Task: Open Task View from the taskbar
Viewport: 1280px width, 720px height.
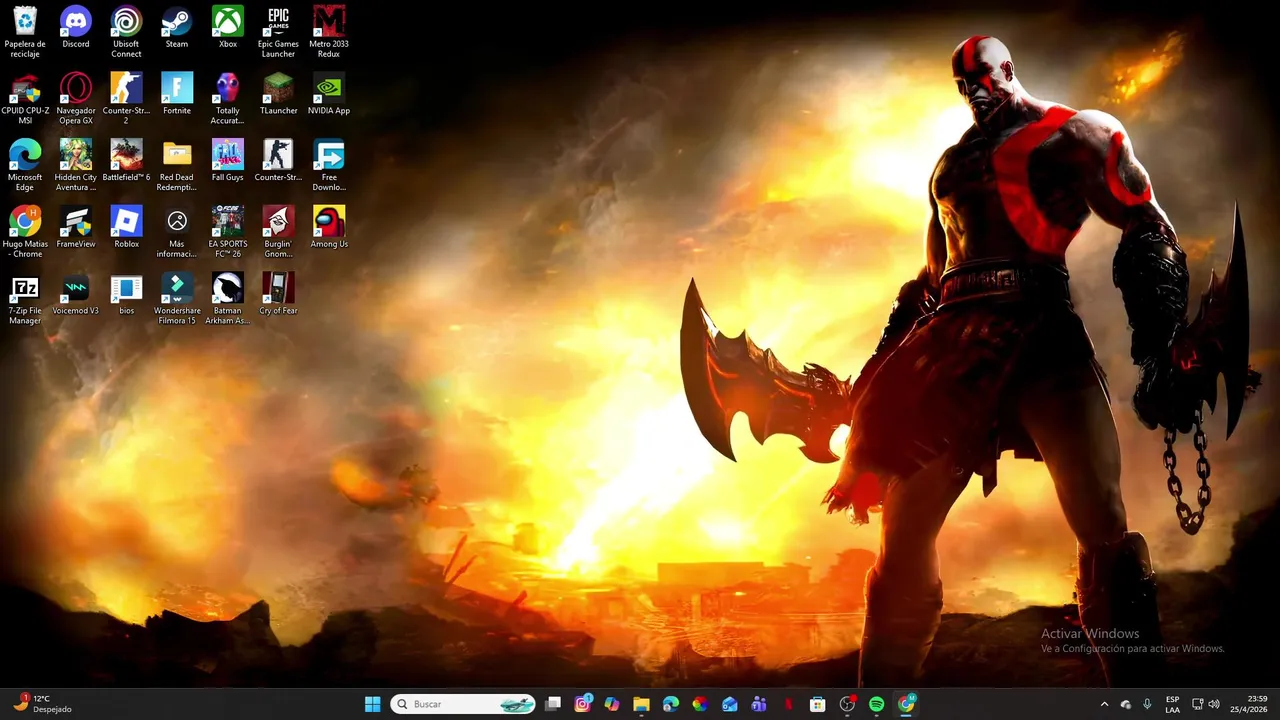Action: [x=553, y=704]
